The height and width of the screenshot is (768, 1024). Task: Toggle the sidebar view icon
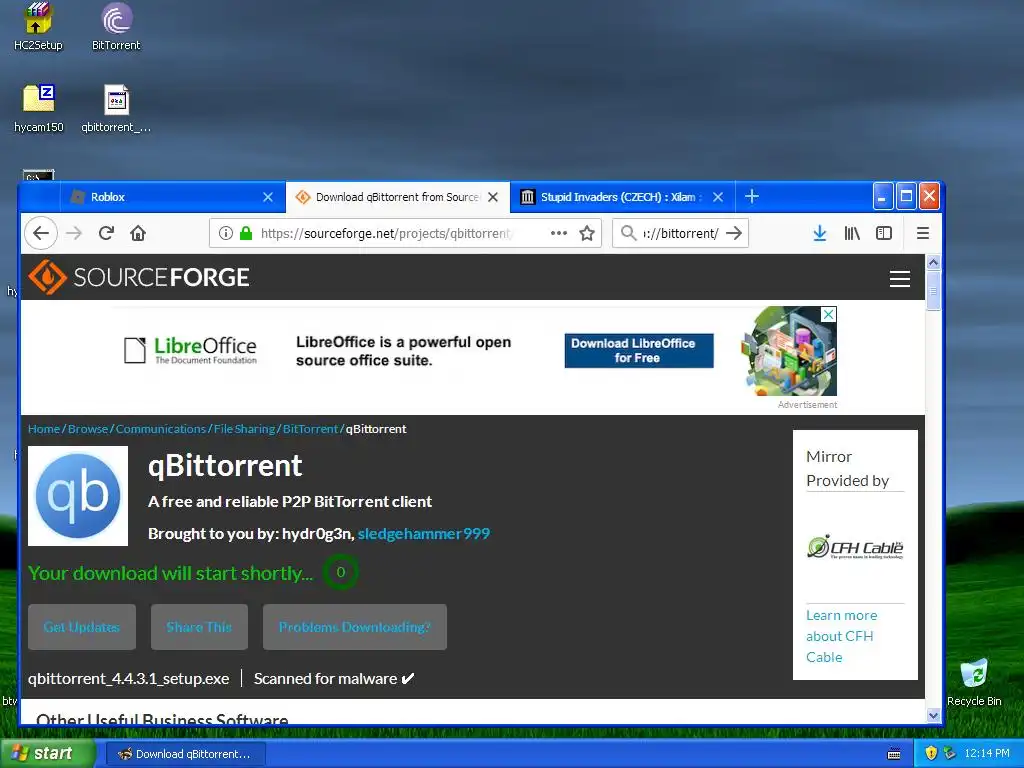[884, 233]
